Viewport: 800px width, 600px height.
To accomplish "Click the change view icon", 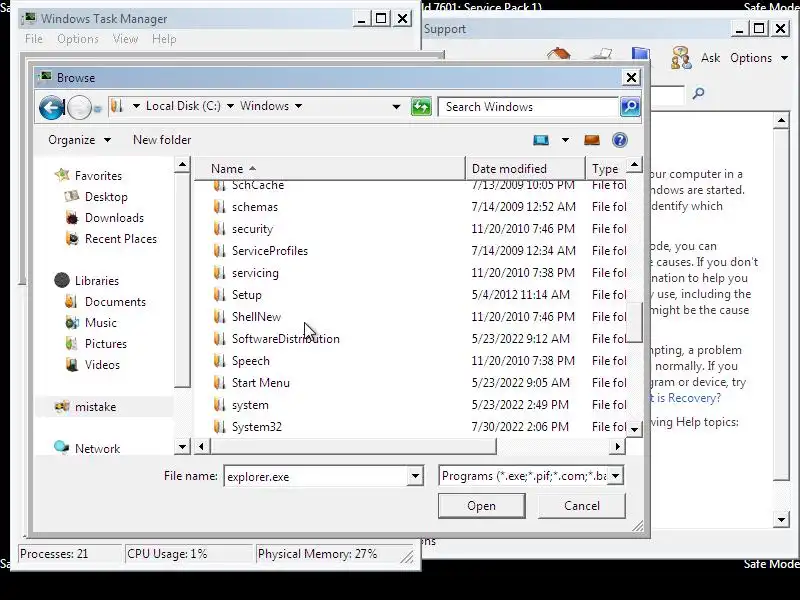I will pyautogui.click(x=541, y=140).
